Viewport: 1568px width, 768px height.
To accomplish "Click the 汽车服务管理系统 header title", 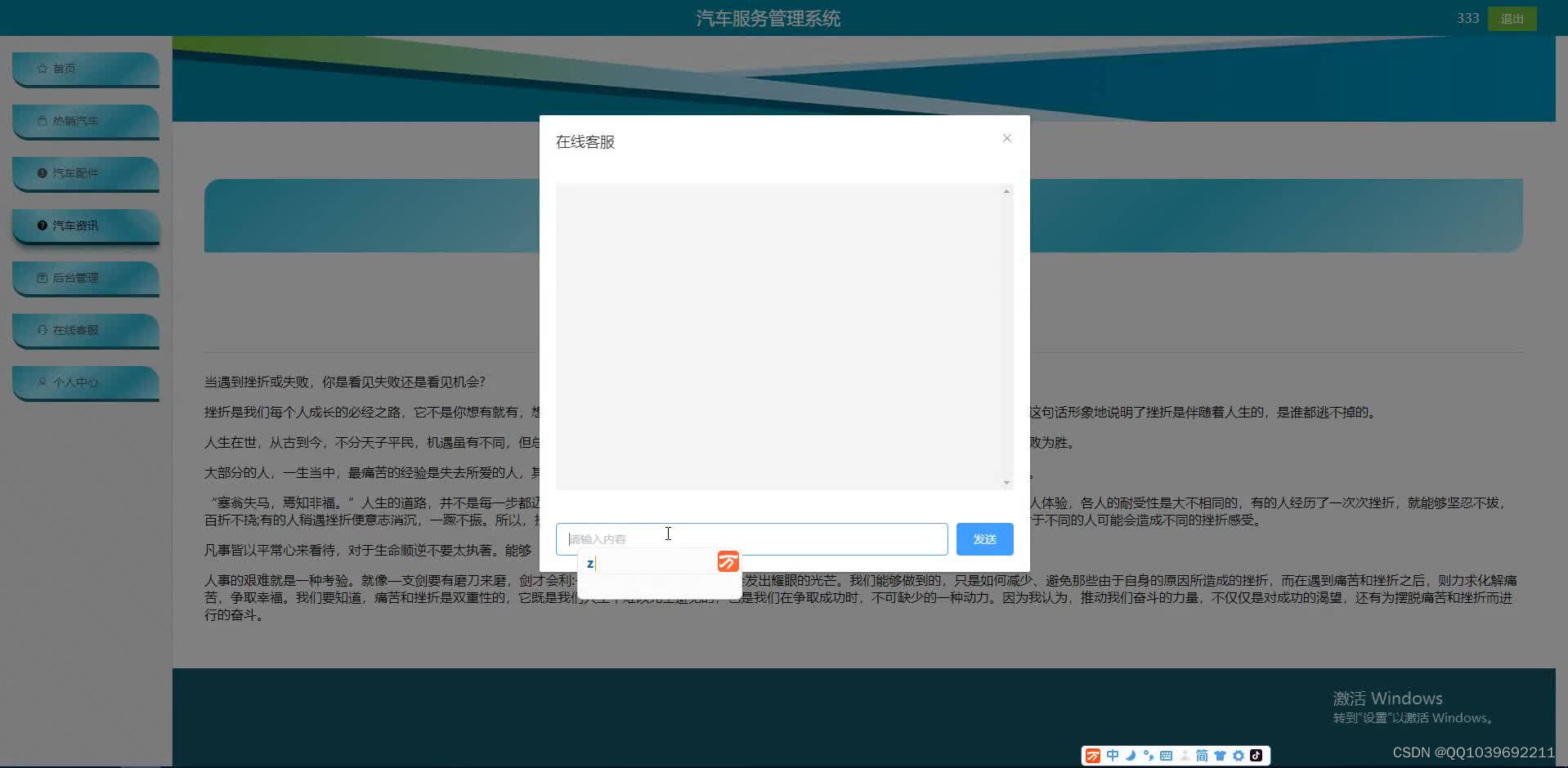I will click(x=768, y=19).
